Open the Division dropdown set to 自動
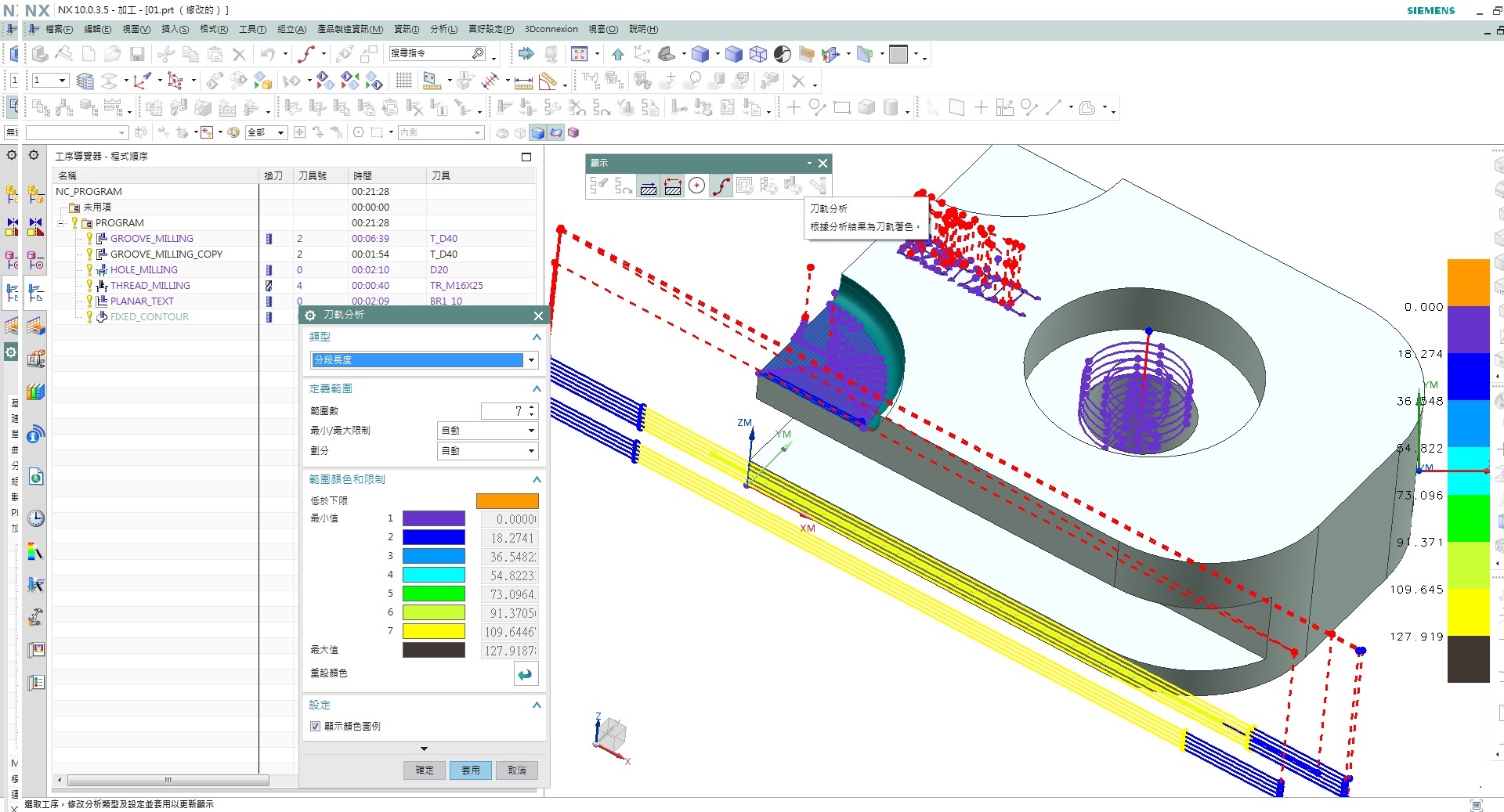Image resolution: width=1504 pixels, height=812 pixels. coord(487,451)
